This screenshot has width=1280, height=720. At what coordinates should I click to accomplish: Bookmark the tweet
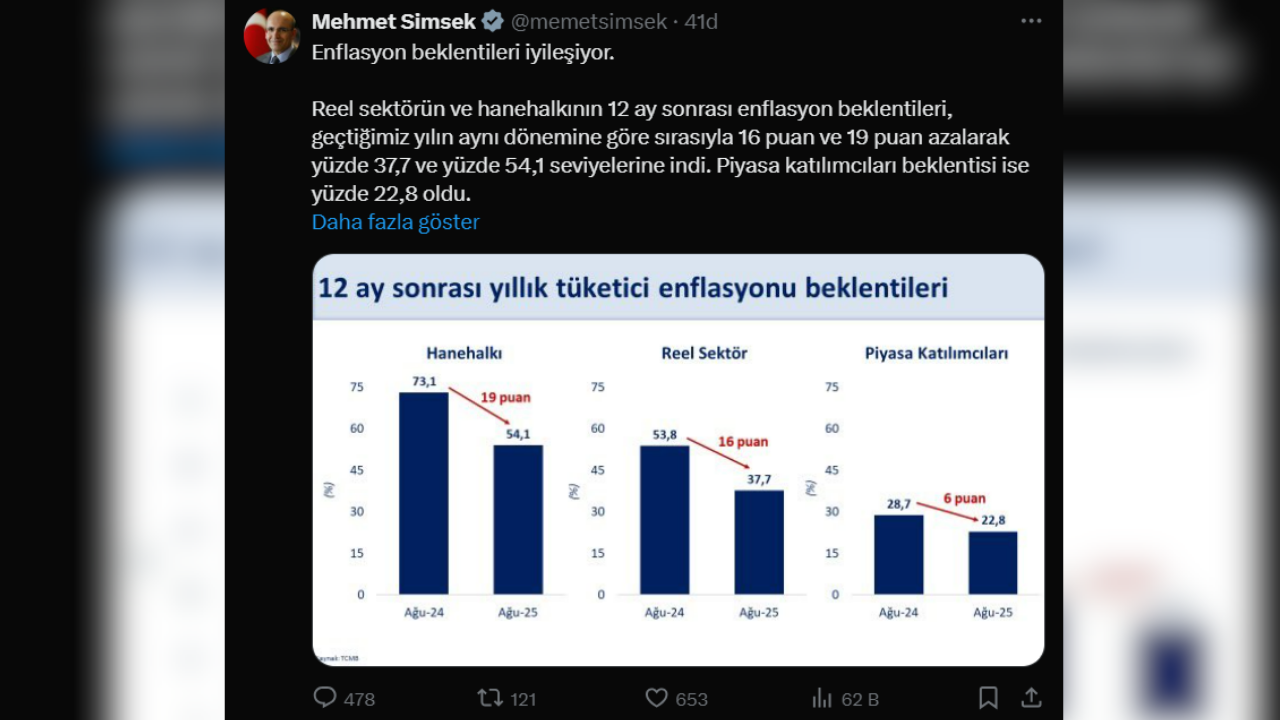pyautogui.click(x=989, y=698)
